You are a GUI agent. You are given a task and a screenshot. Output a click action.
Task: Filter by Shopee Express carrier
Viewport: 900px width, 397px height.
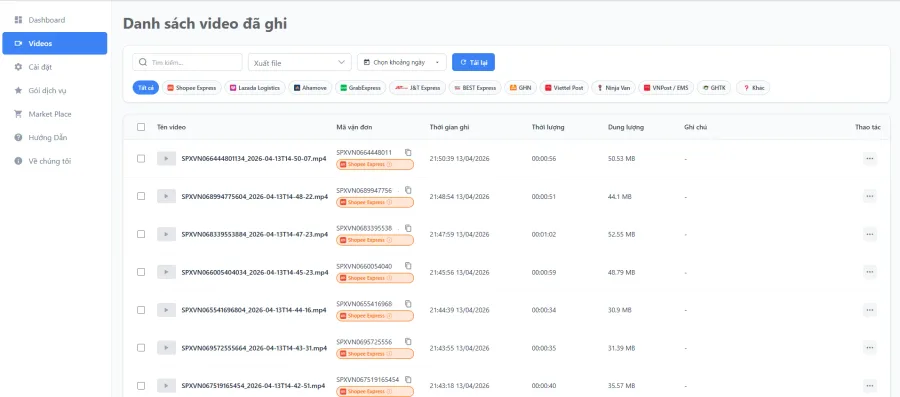192,88
